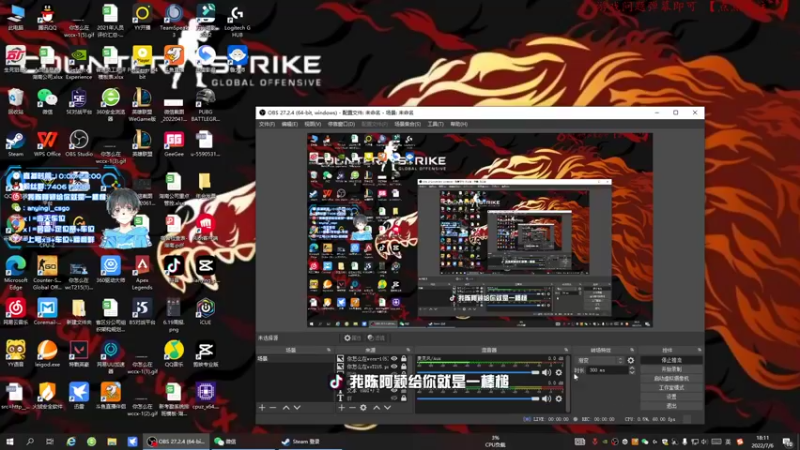This screenshot has width=800, height=450.
Task: Open the 视图(V) menu in OBS
Action: [x=313, y=124]
